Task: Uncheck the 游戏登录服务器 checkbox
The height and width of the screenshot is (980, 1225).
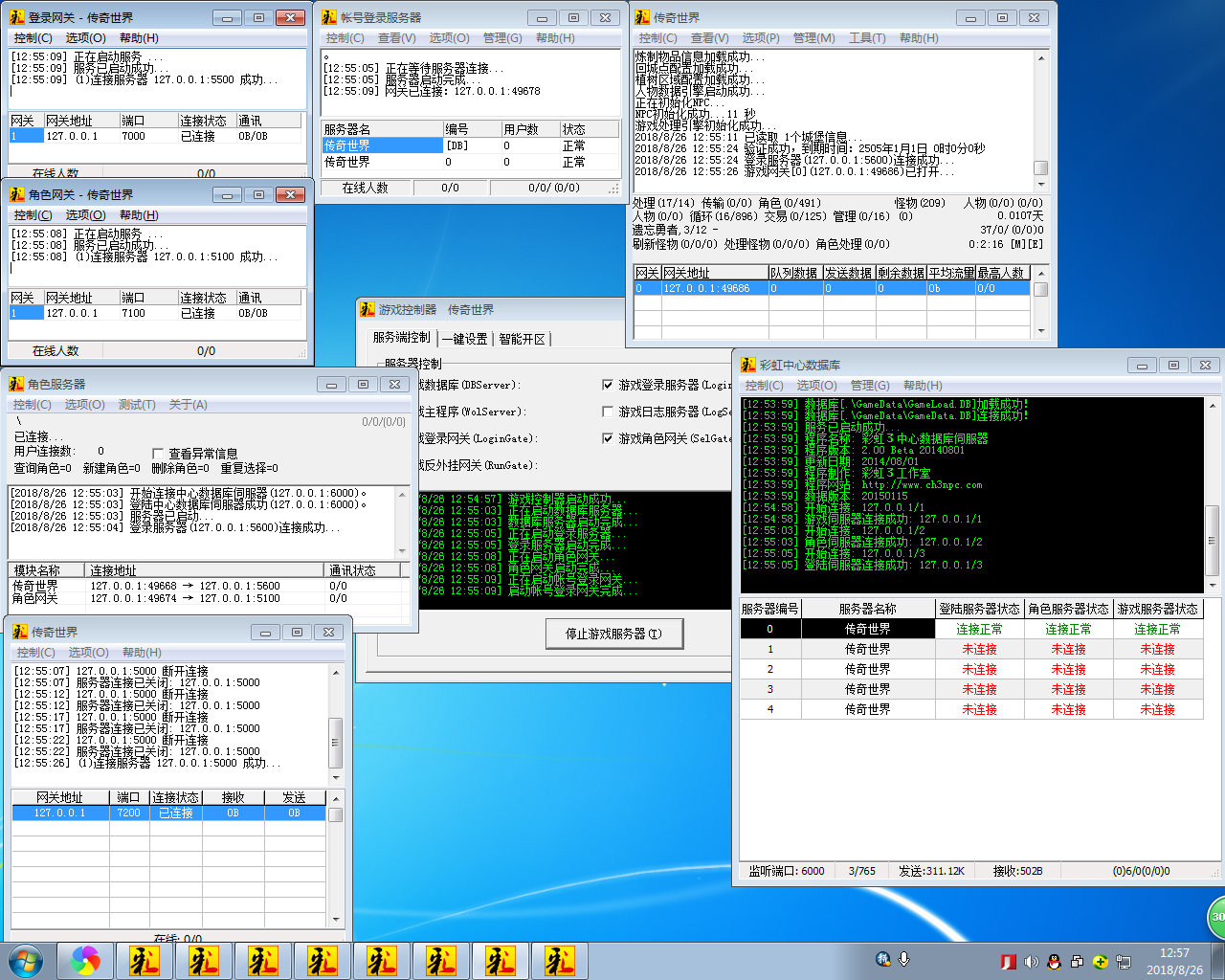Action: (608, 385)
